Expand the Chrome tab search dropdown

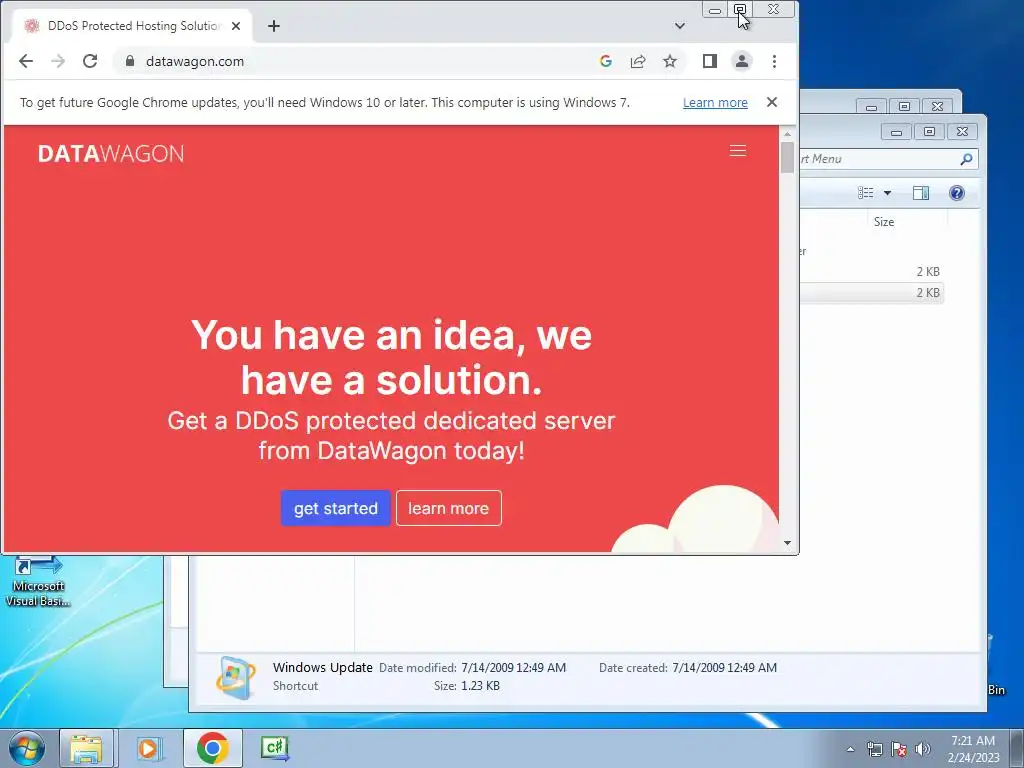pyautogui.click(x=680, y=26)
